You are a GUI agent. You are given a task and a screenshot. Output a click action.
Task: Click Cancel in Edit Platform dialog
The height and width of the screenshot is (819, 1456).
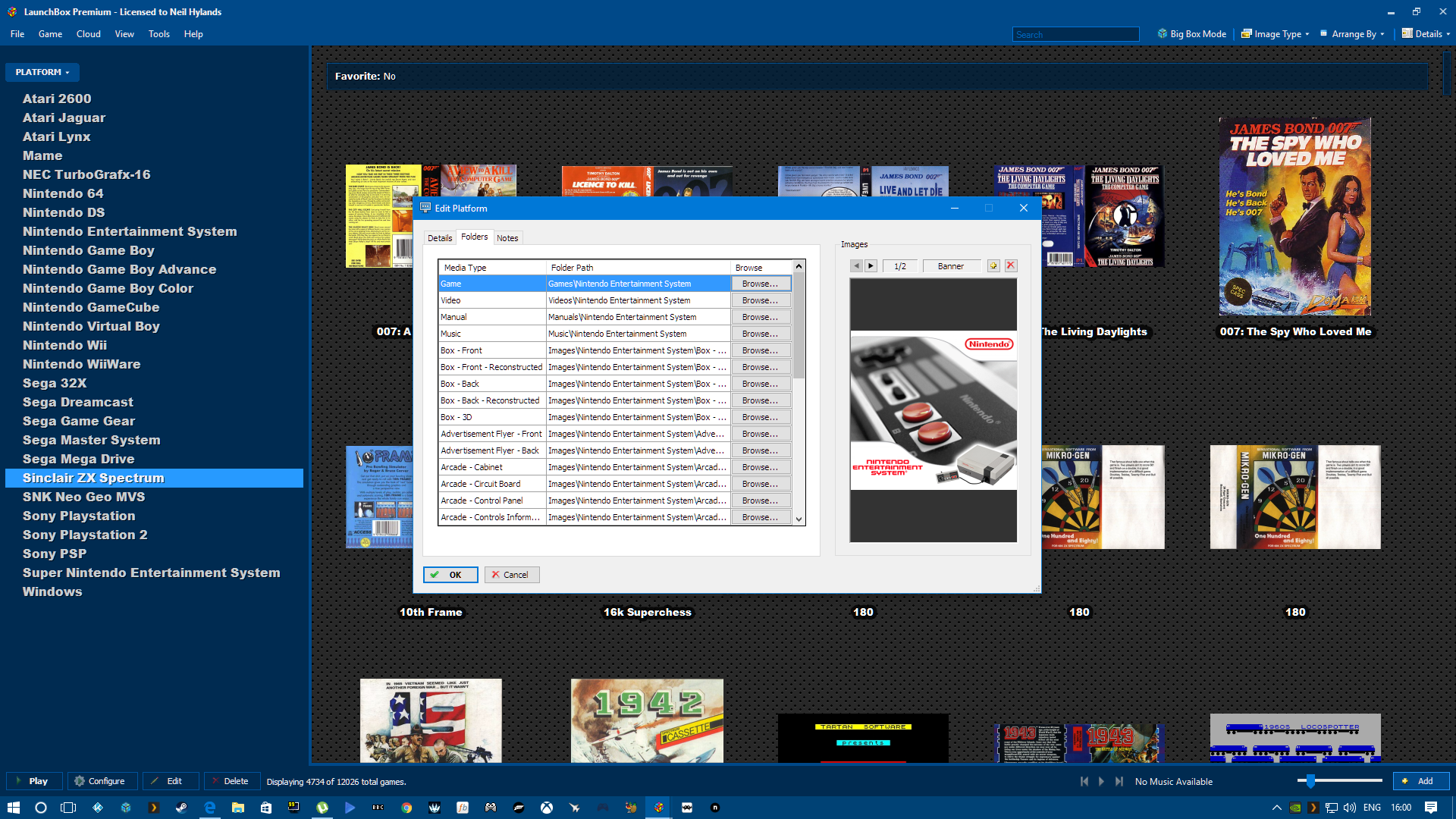(x=512, y=575)
